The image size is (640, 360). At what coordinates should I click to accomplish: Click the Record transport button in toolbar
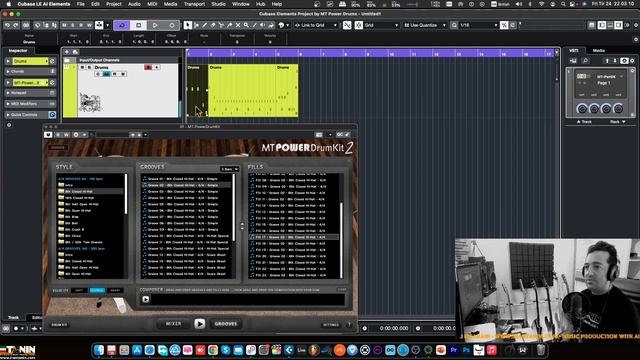coord(171,25)
